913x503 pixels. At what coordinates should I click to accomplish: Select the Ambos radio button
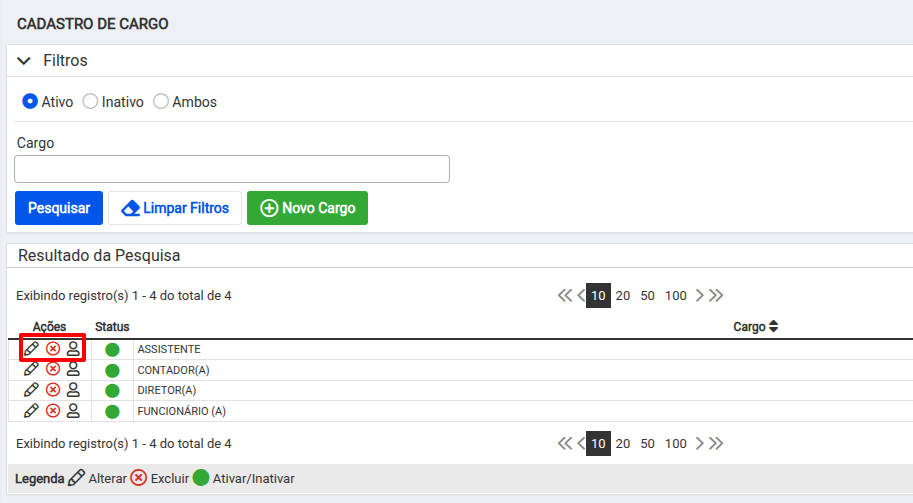161,101
